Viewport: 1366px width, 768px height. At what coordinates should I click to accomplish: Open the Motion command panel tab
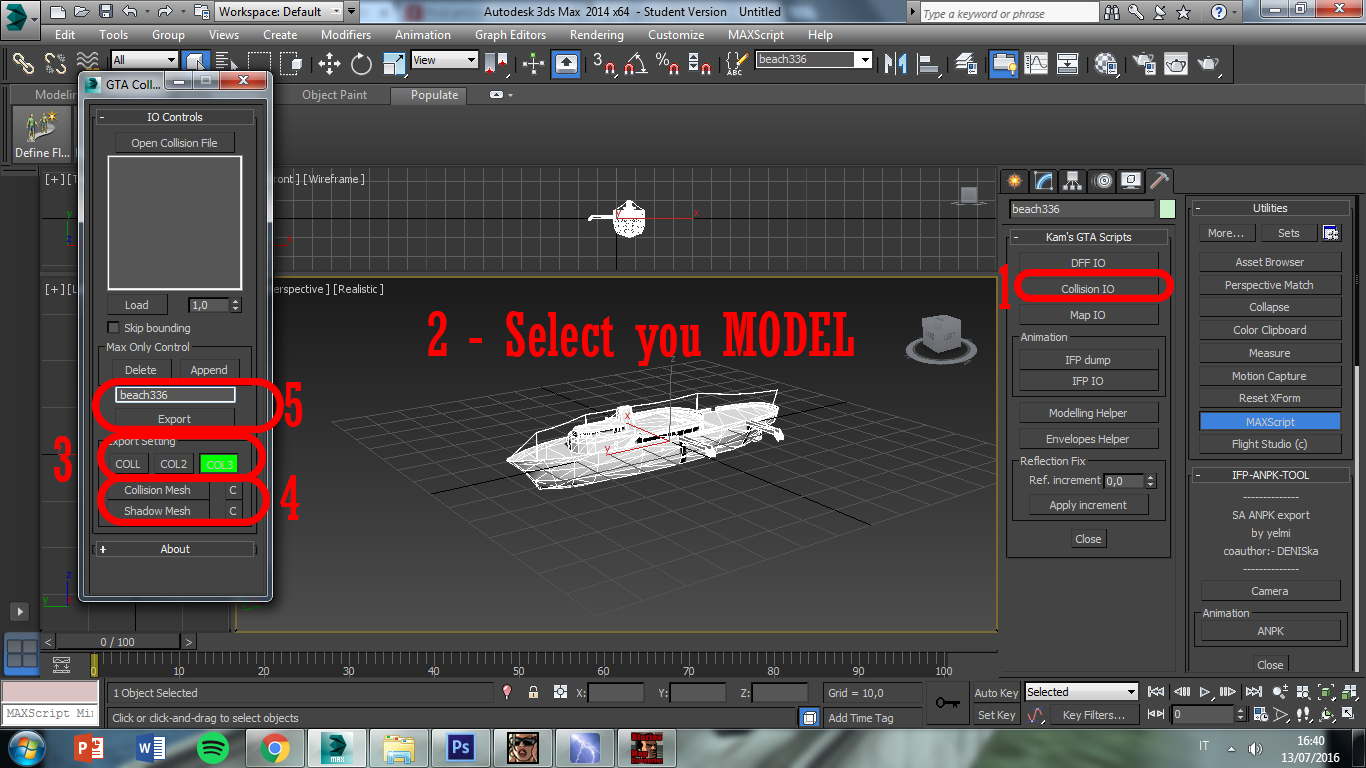point(1102,181)
